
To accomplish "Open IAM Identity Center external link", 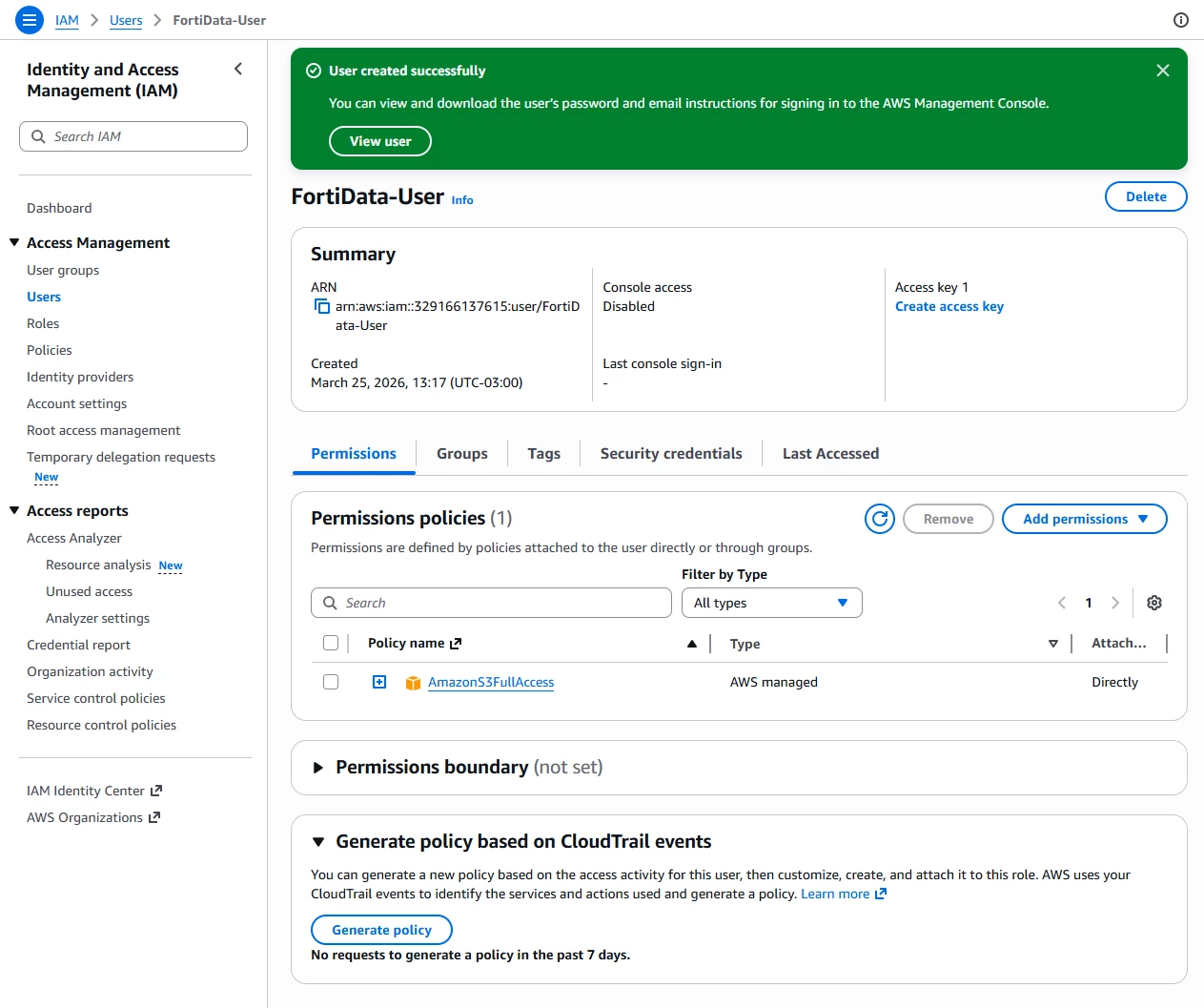I will (x=94, y=791).
